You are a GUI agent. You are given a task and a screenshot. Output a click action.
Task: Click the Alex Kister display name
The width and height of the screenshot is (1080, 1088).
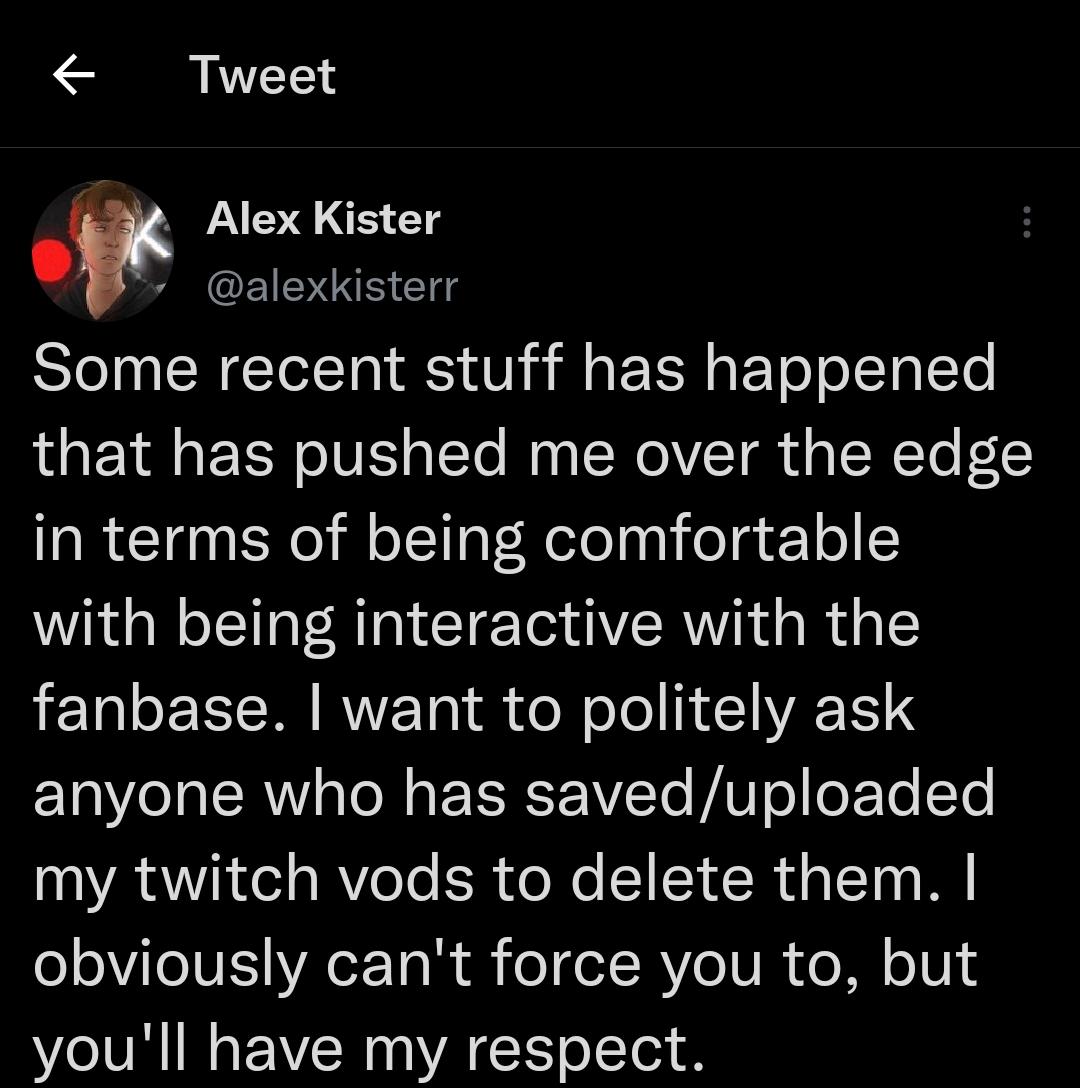coord(322,219)
